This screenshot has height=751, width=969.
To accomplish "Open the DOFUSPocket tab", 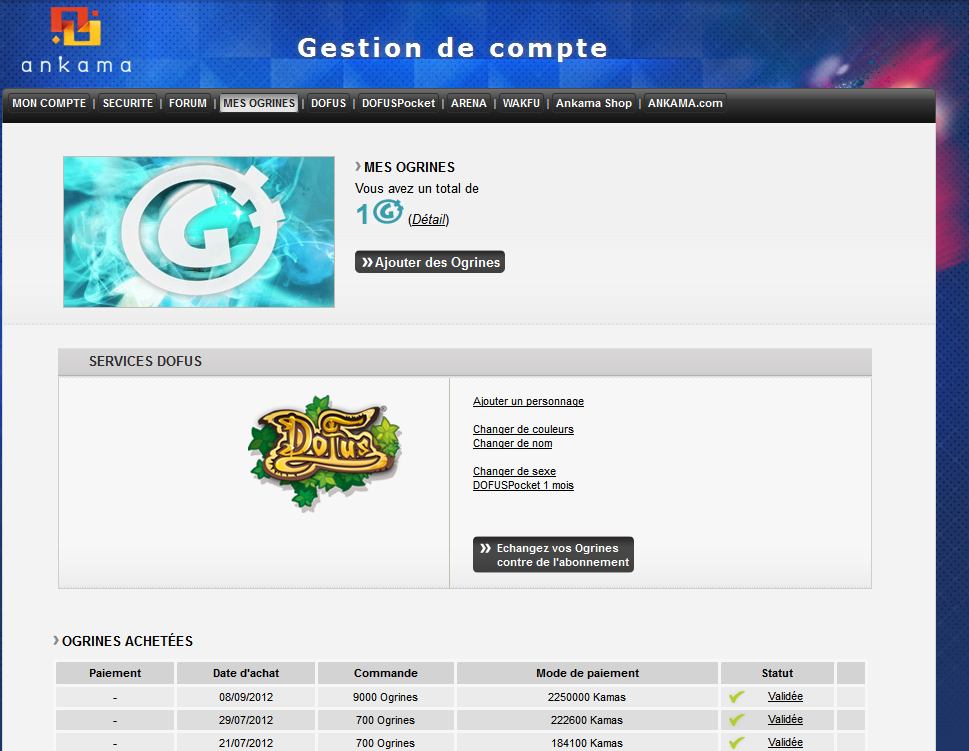I will pyautogui.click(x=399, y=103).
